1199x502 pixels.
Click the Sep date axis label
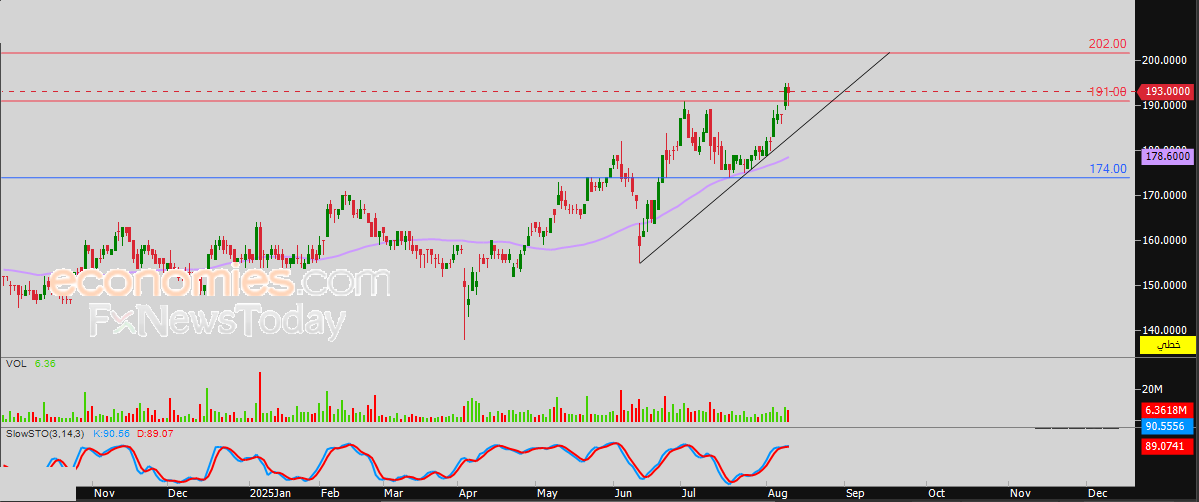point(853,494)
